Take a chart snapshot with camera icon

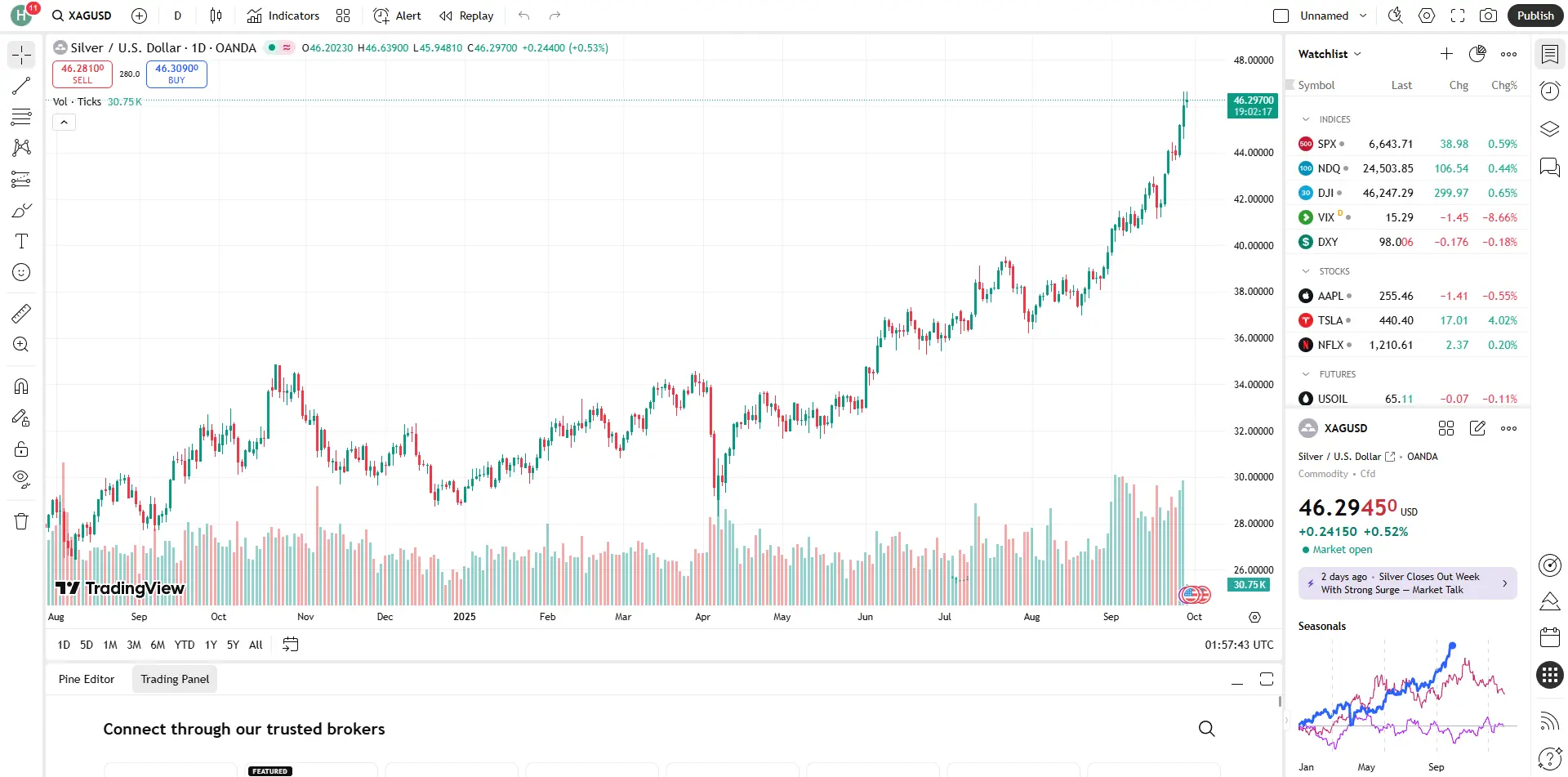[1488, 16]
